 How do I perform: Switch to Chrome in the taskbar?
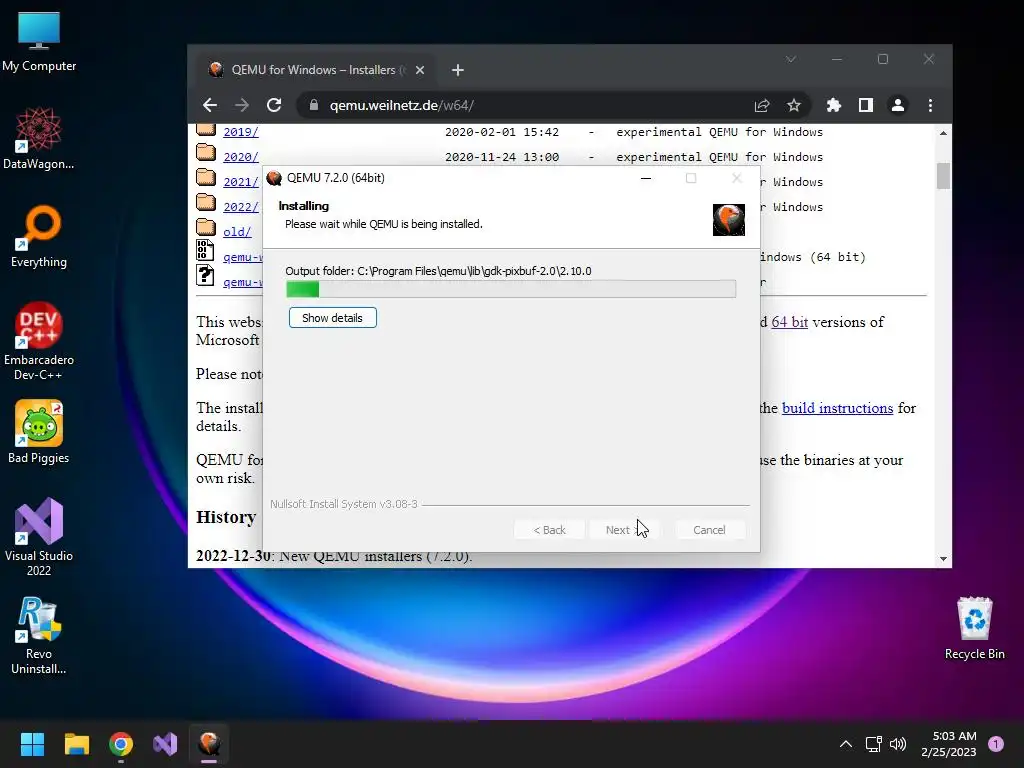pyautogui.click(x=121, y=744)
